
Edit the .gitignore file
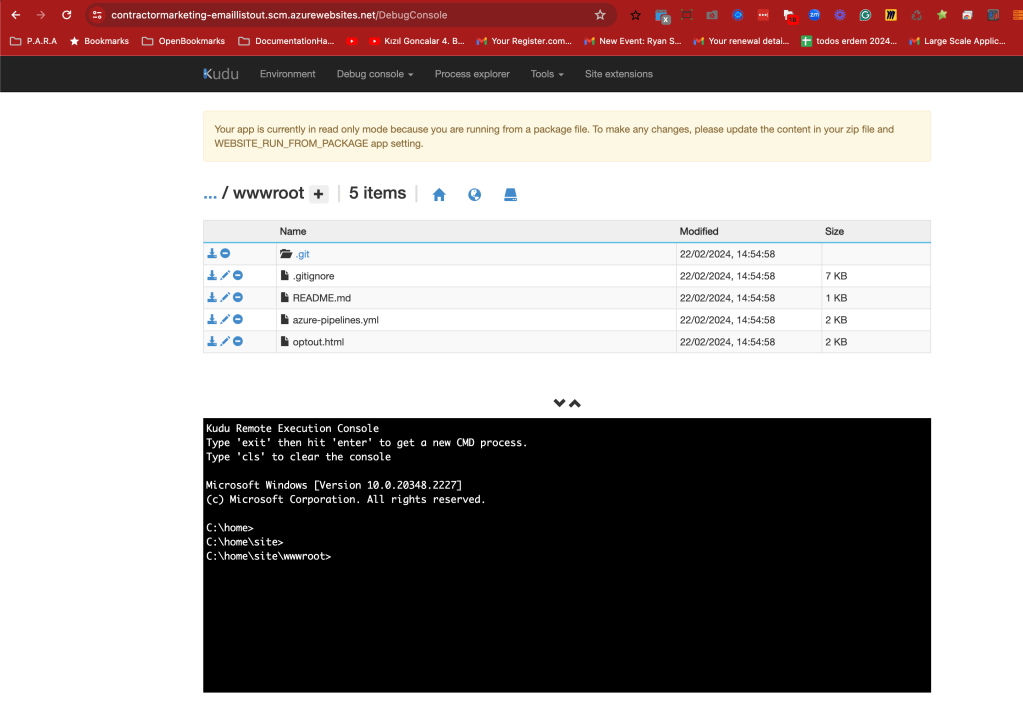[x=225, y=276]
